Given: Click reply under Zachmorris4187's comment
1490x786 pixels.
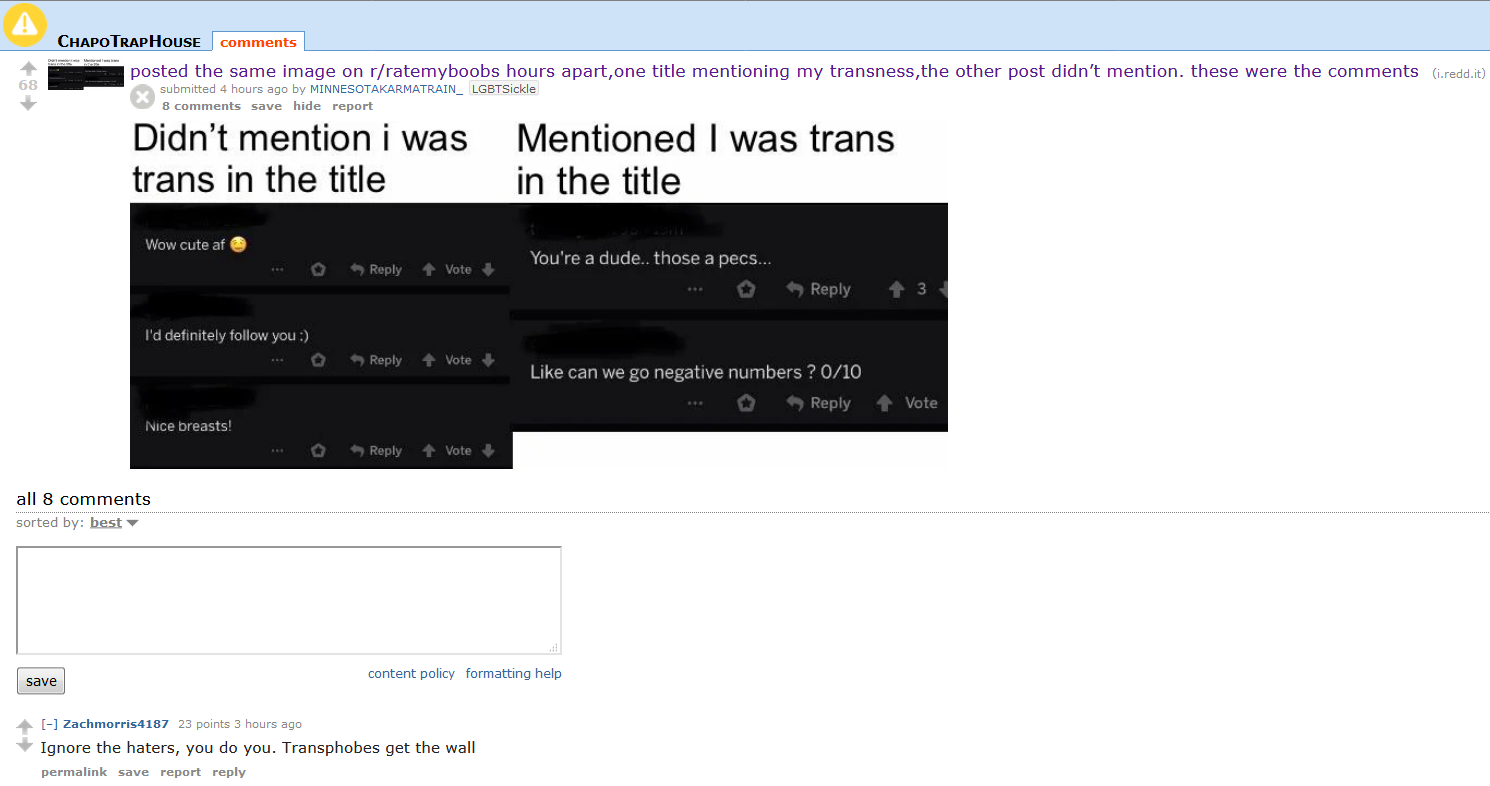Looking at the screenshot, I should point(229,772).
